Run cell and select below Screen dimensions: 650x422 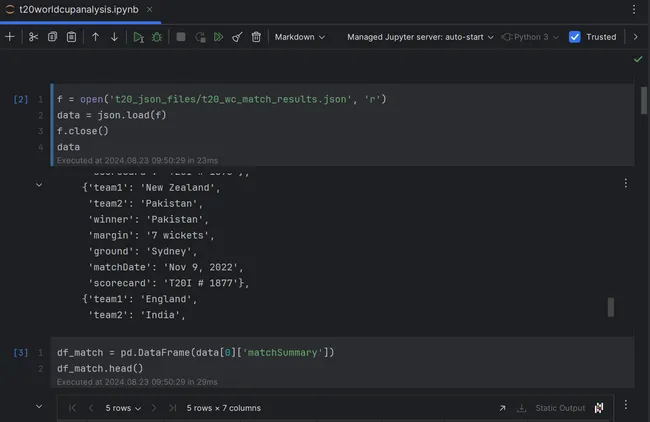coord(138,37)
